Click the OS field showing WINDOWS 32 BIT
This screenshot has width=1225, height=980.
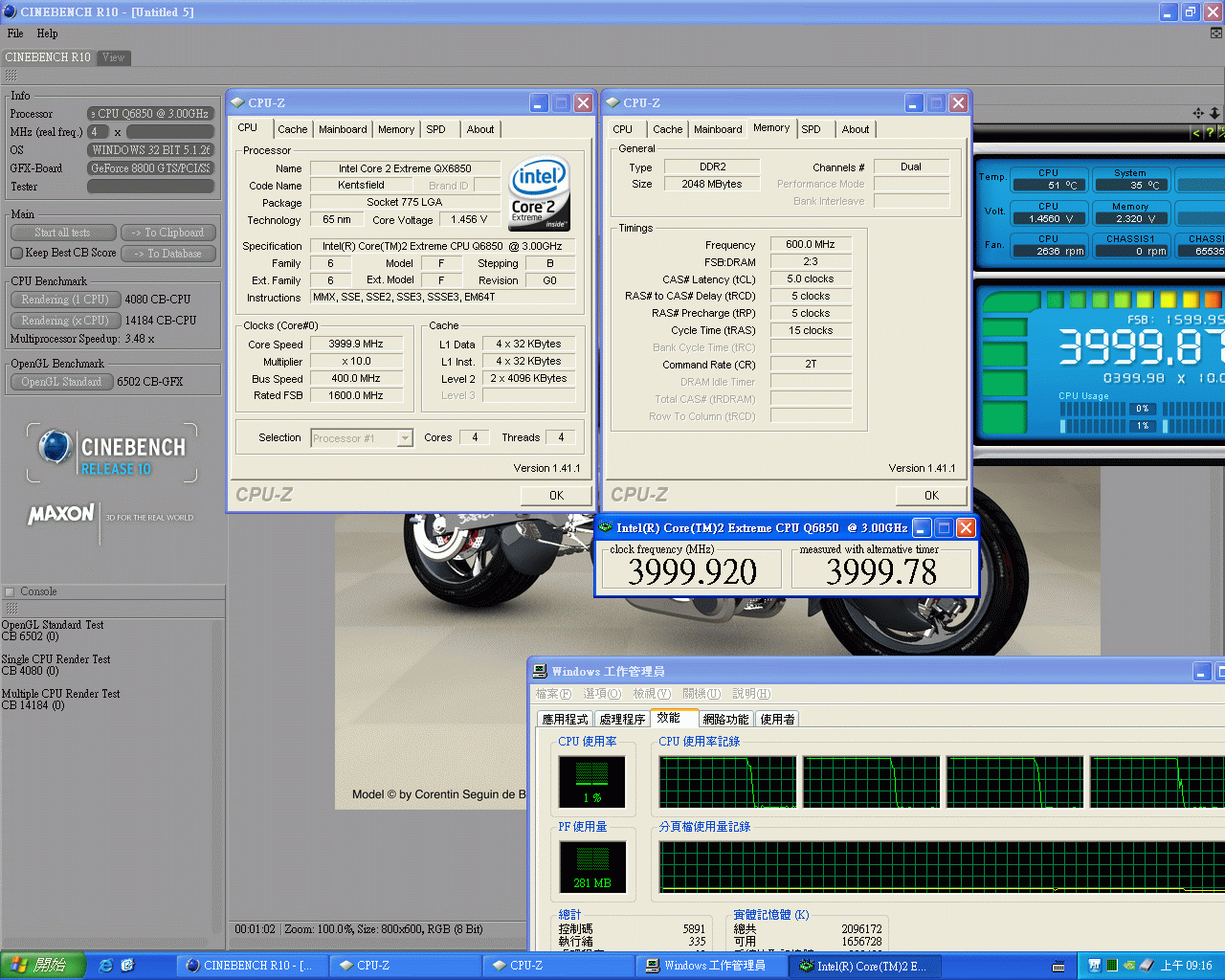pos(150,150)
